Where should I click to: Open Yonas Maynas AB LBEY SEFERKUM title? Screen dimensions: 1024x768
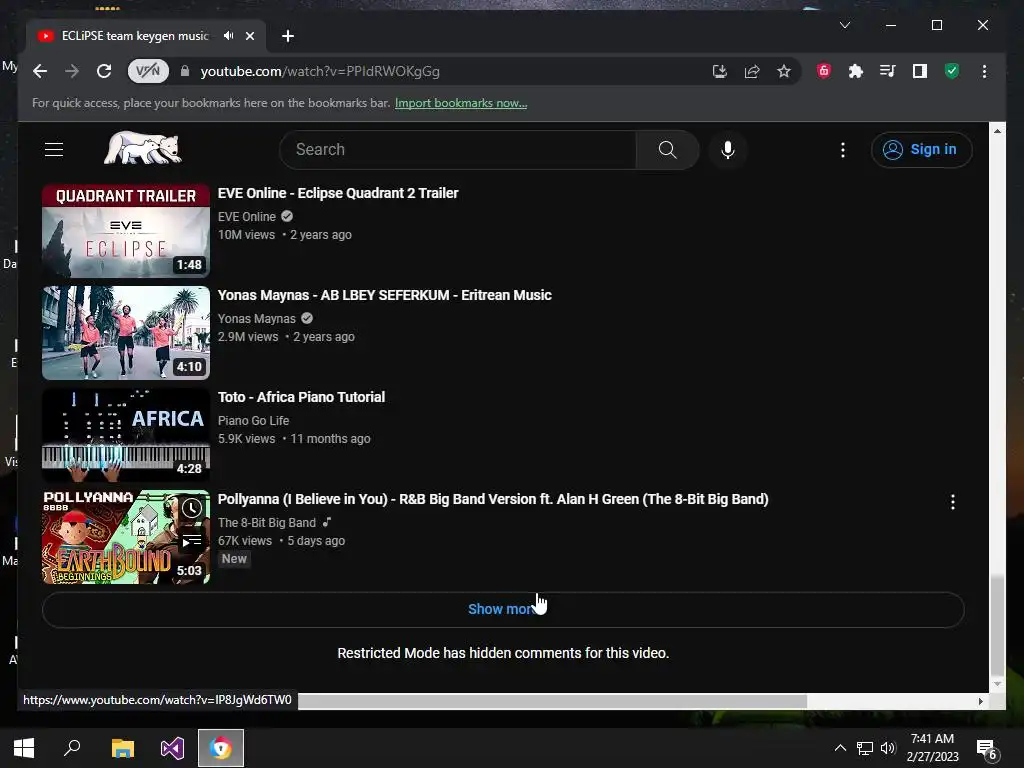coord(385,295)
